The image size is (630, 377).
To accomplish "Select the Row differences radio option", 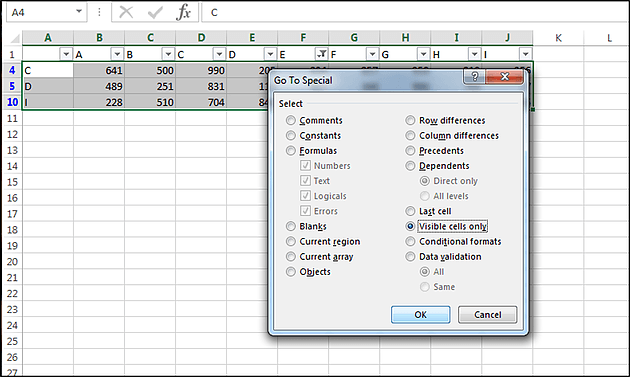I will pos(410,120).
